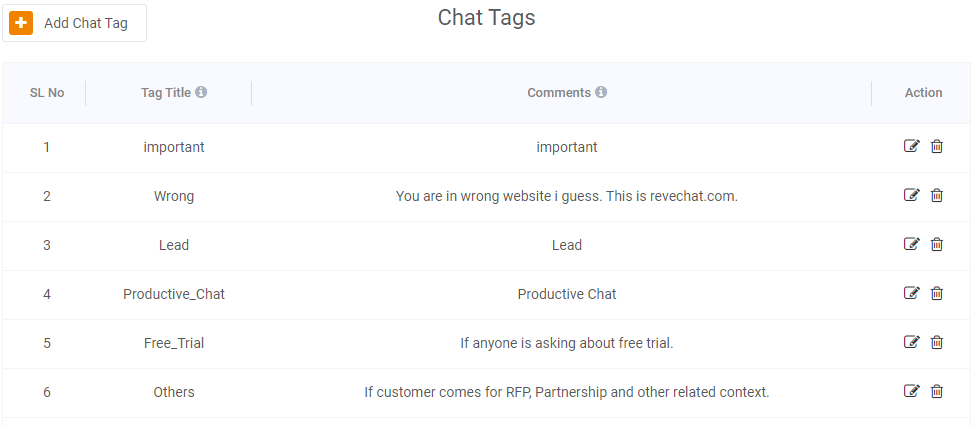Edit the Wrong tag

point(911,195)
